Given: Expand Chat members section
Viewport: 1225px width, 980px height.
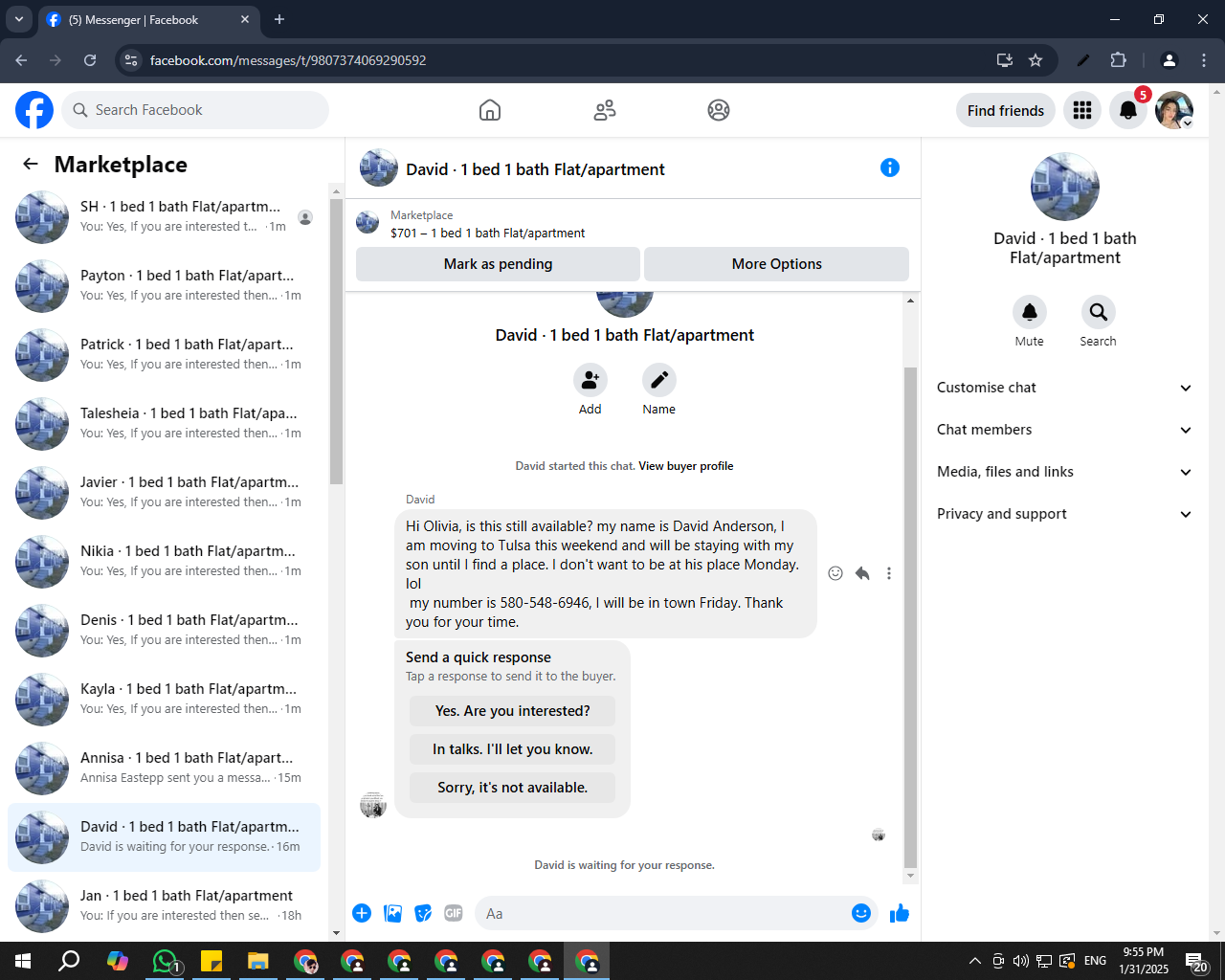Looking at the screenshot, I should point(1065,430).
